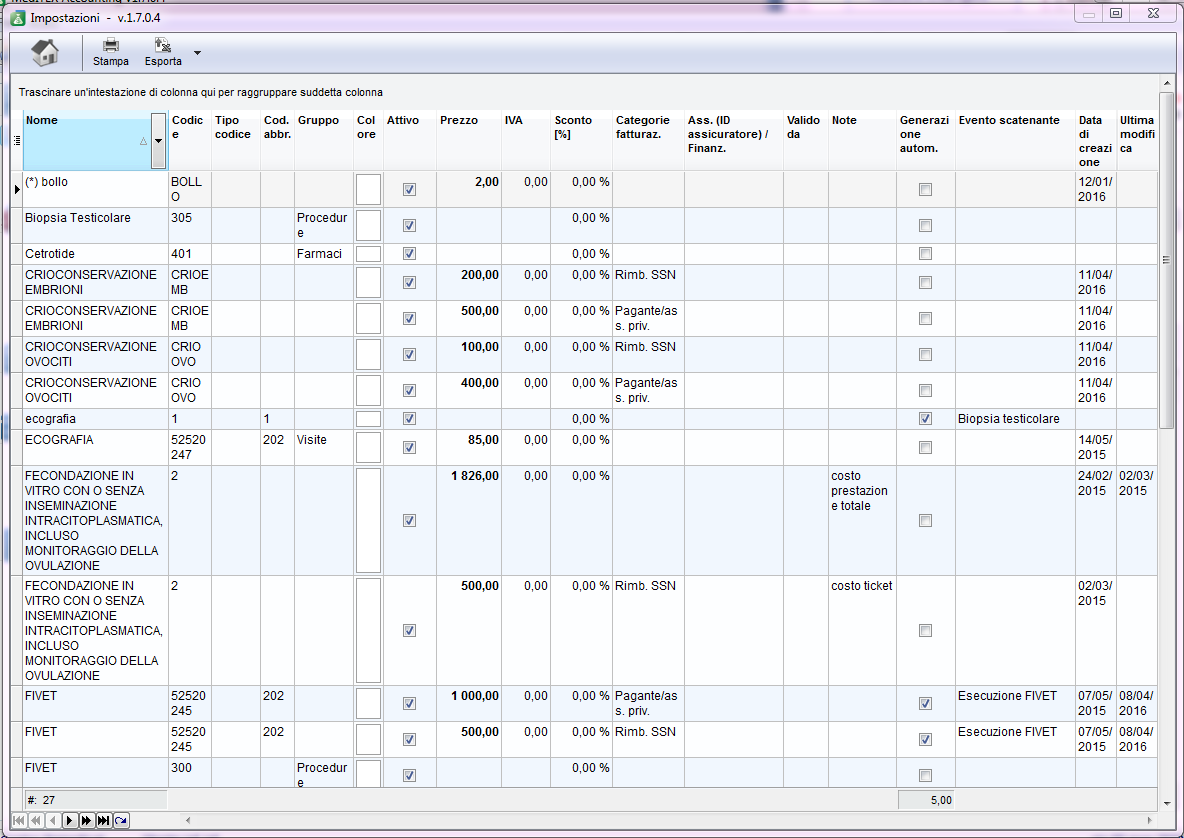Toggle Generazione autom. checkbox for FIVET 1 000,00 row
The width and height of the screenshot is (1184, 838).
pyautogui.click(x=925, y=704)
